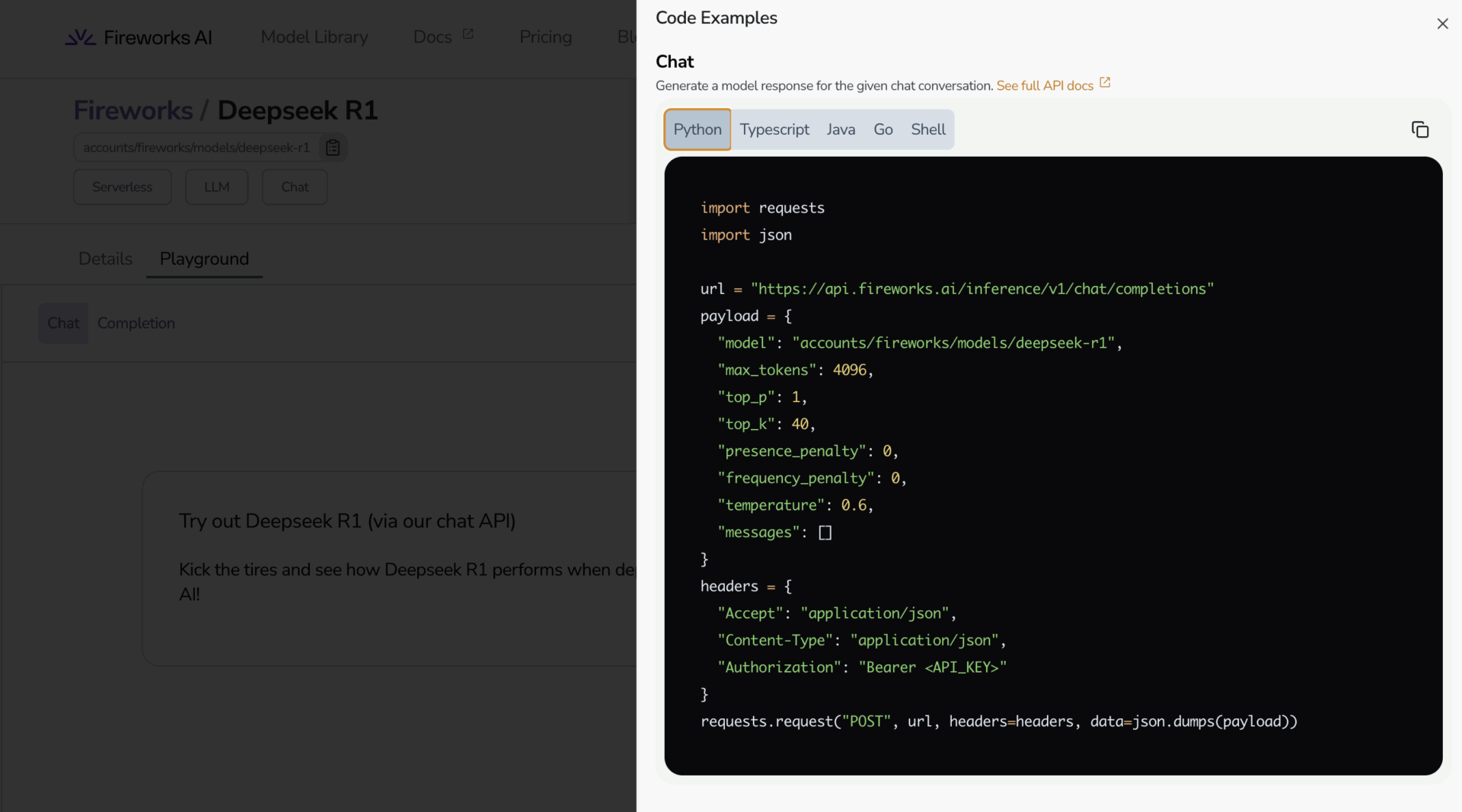Click the external link icon beside Docs
The height and width of the screenshot is (812, 1462).
[x=468, y=34]
